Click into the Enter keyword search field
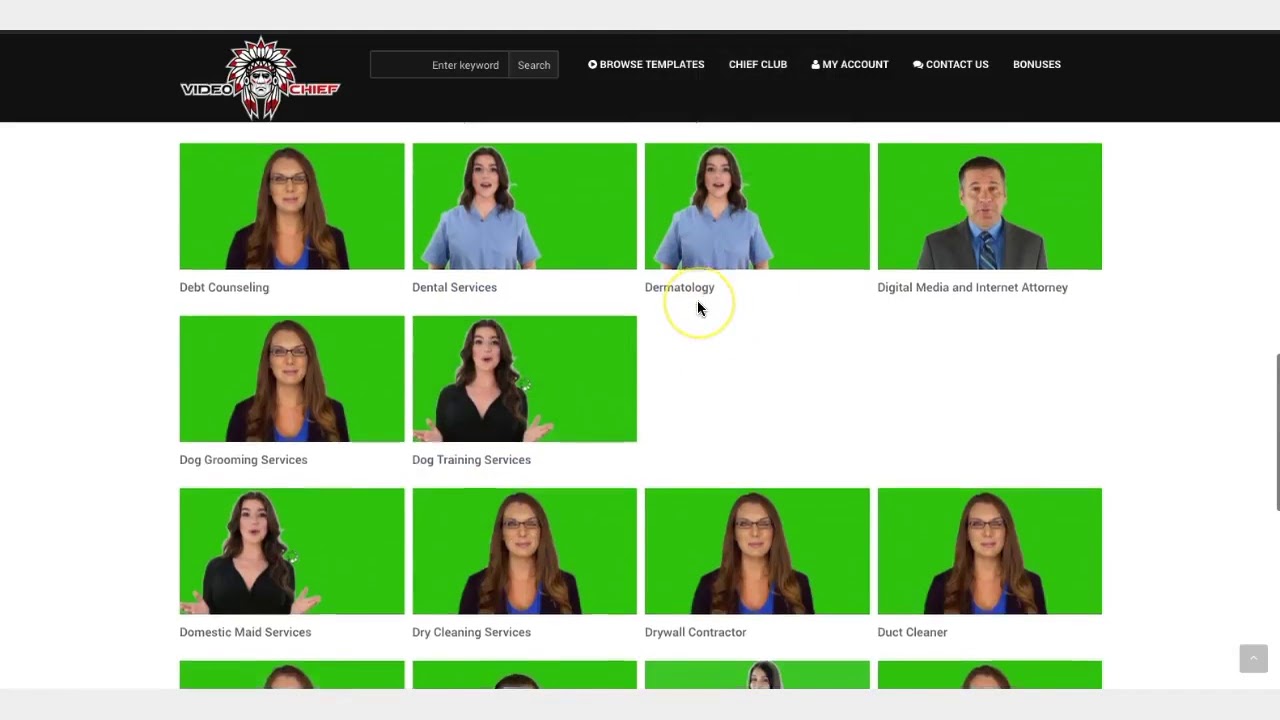Screen dimensions: 1280x720 coord(439,65)
